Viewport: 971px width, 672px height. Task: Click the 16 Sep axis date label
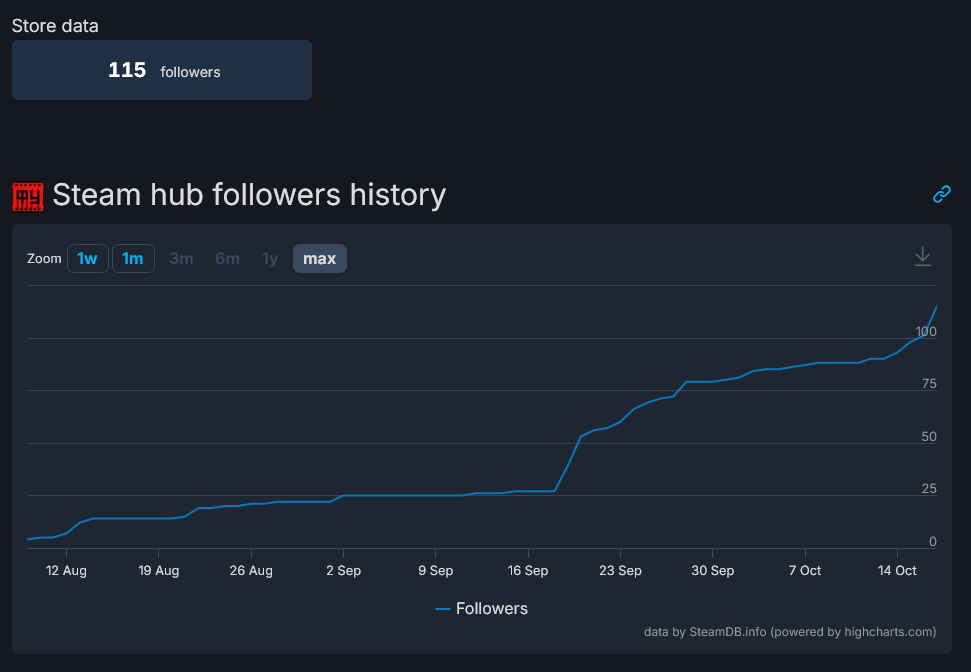point(528,570)
